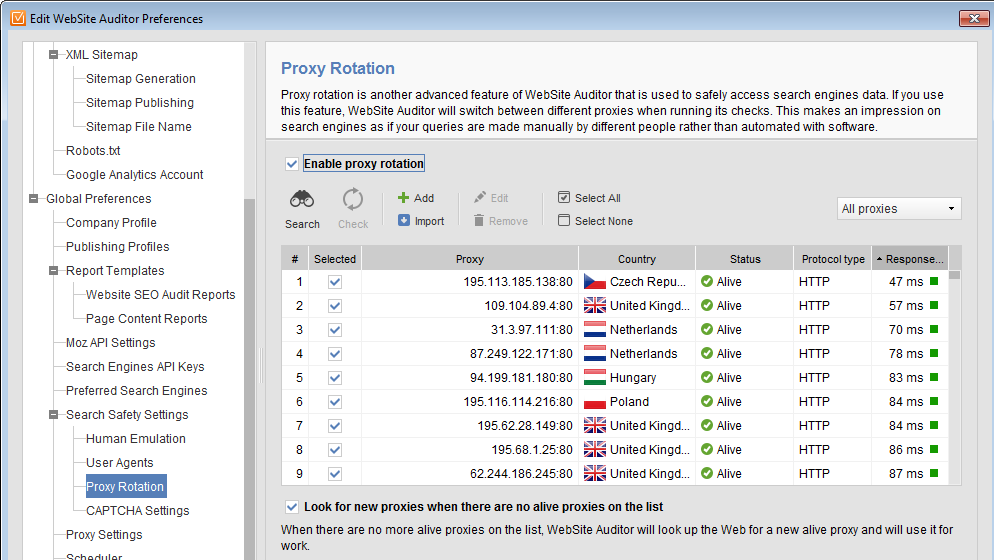Image resolution: width=994 pixels, height=560 pixels.
Task: Click the Search binoculars icon
Action: pos(302,199)
